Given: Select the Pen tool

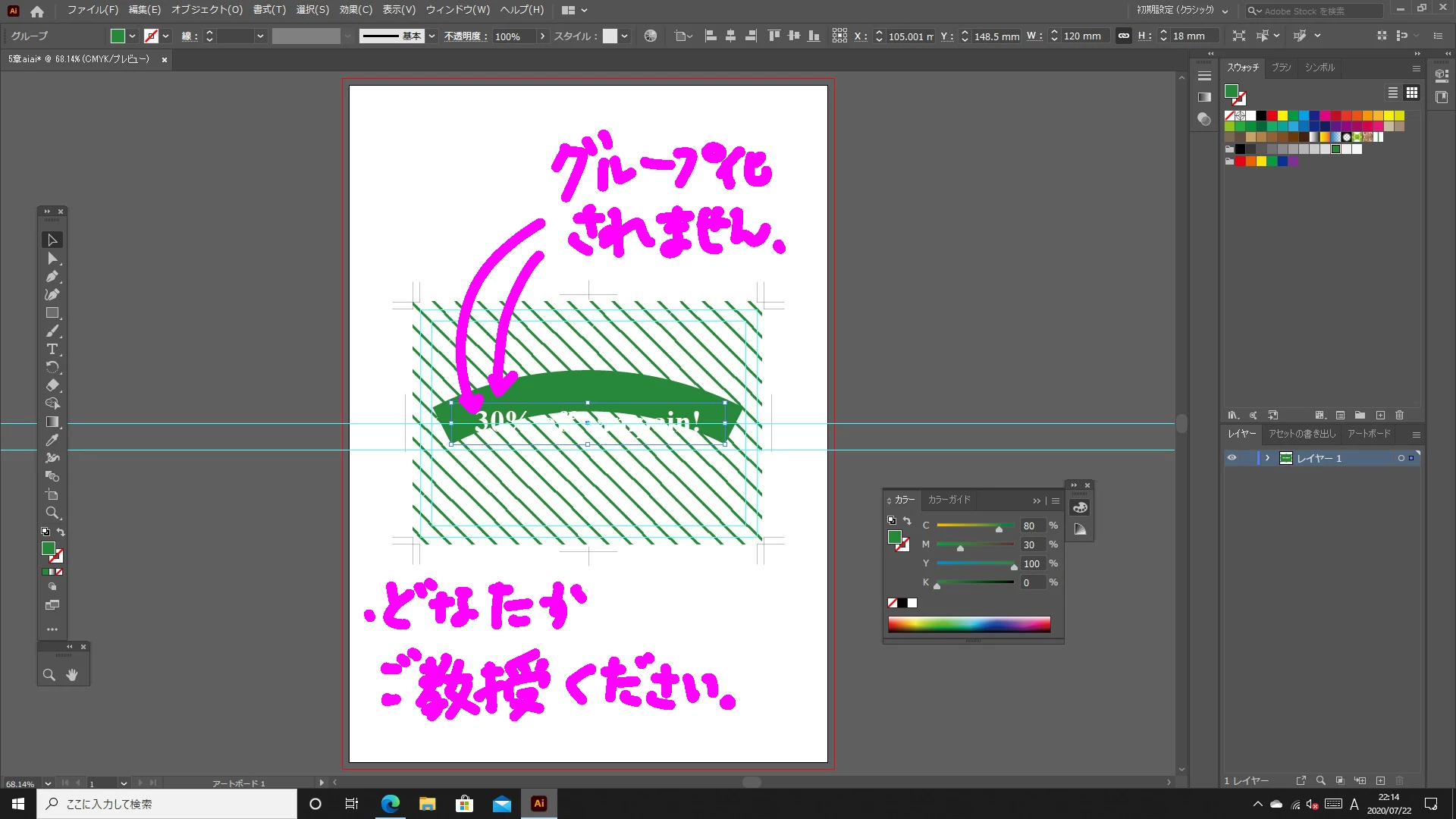Looking at the screenshot, I should click(x=52, y=277).
